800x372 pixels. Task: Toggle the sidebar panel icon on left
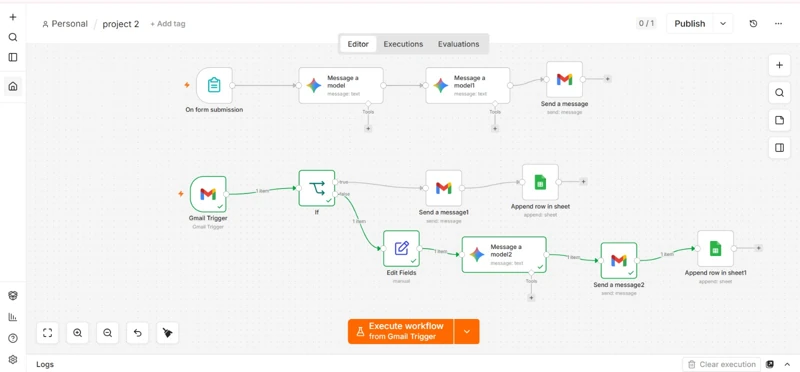pos(13,57)
